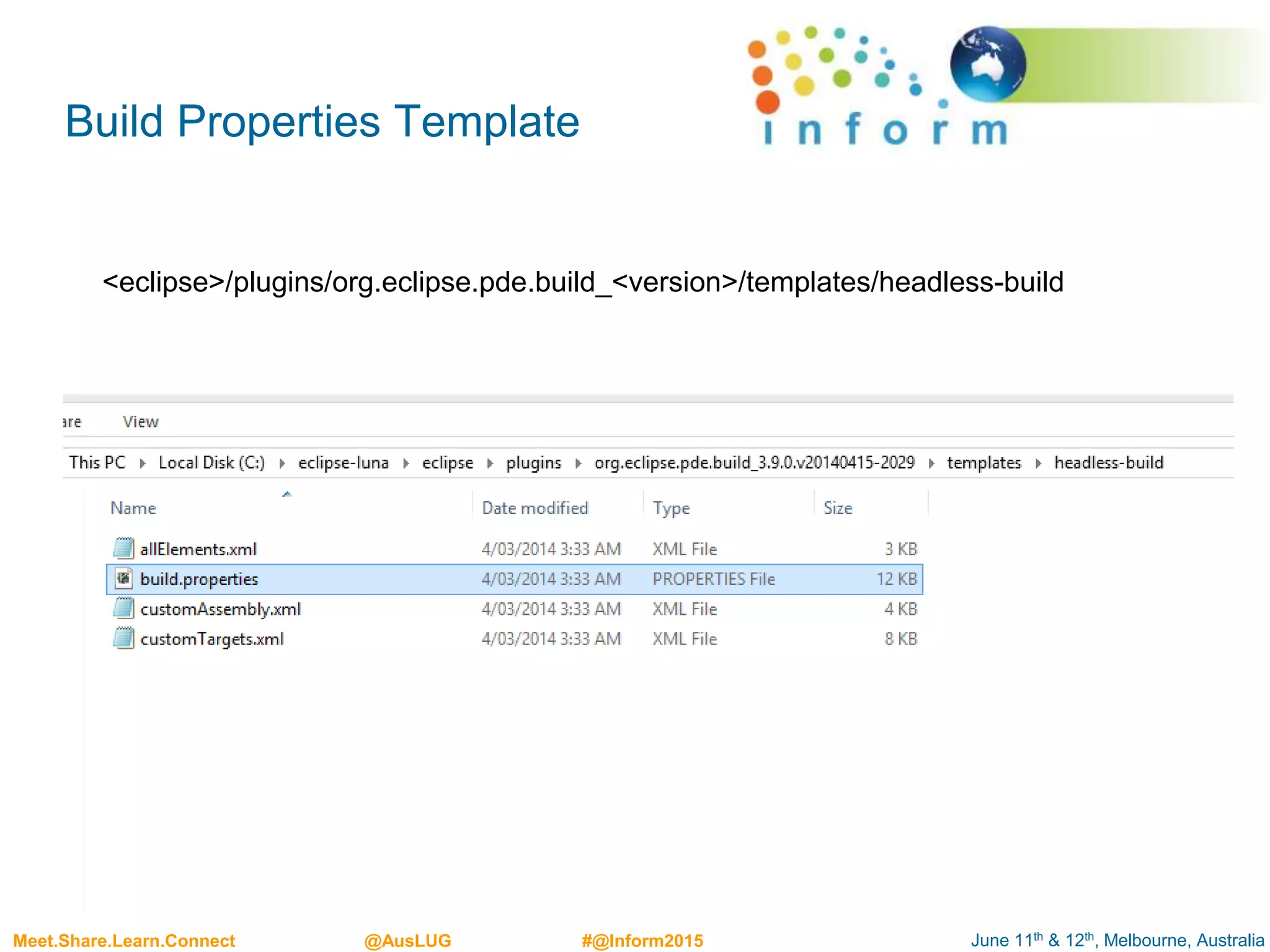Sort files by Type column
The width and height of the screenshot is (1270, 952).
click(x=671, y=508)
